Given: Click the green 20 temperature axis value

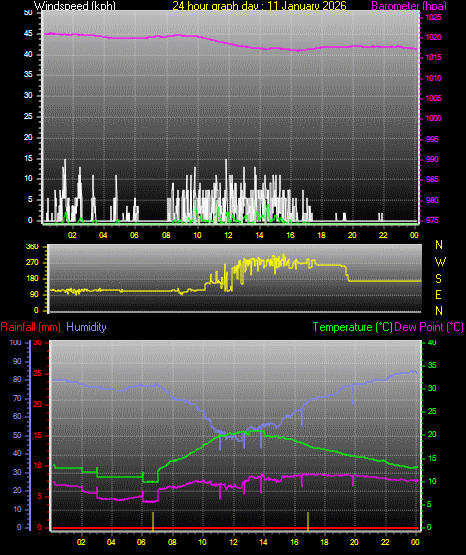Looking at the screenshot, I should 432,434.
